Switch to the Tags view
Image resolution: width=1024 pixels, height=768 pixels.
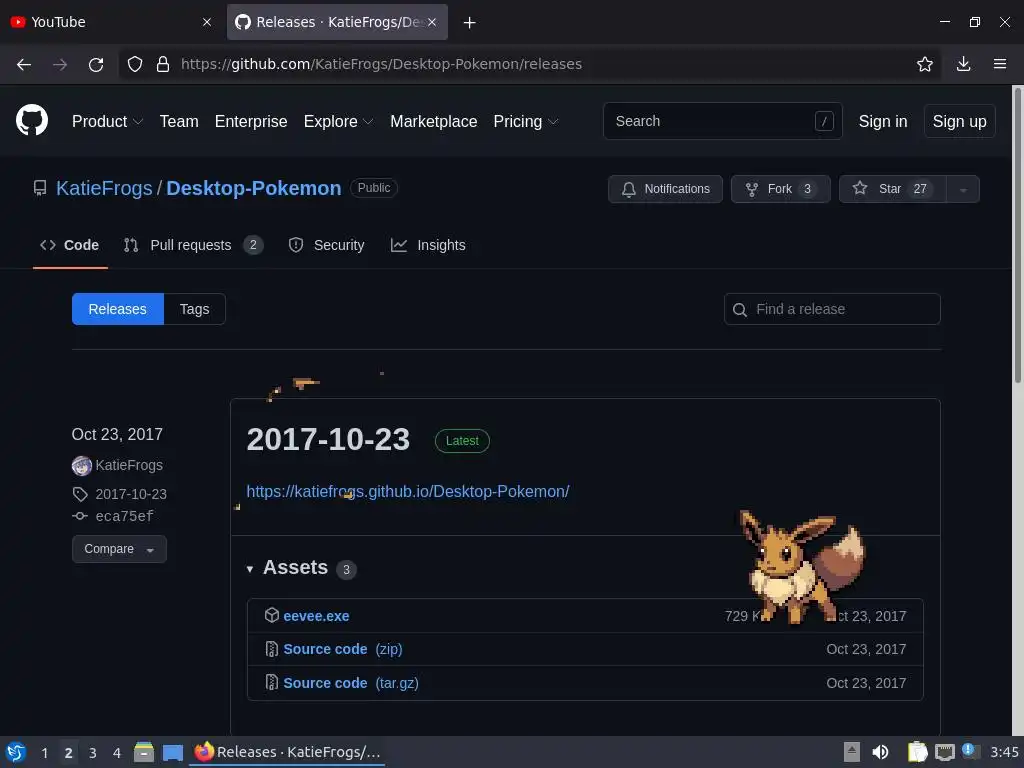pyautogui.click(x=195, y=309)
